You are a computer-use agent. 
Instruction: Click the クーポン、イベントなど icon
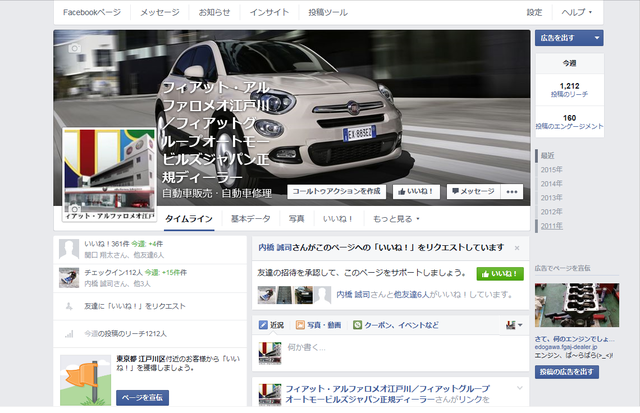[x=358, y=325]
